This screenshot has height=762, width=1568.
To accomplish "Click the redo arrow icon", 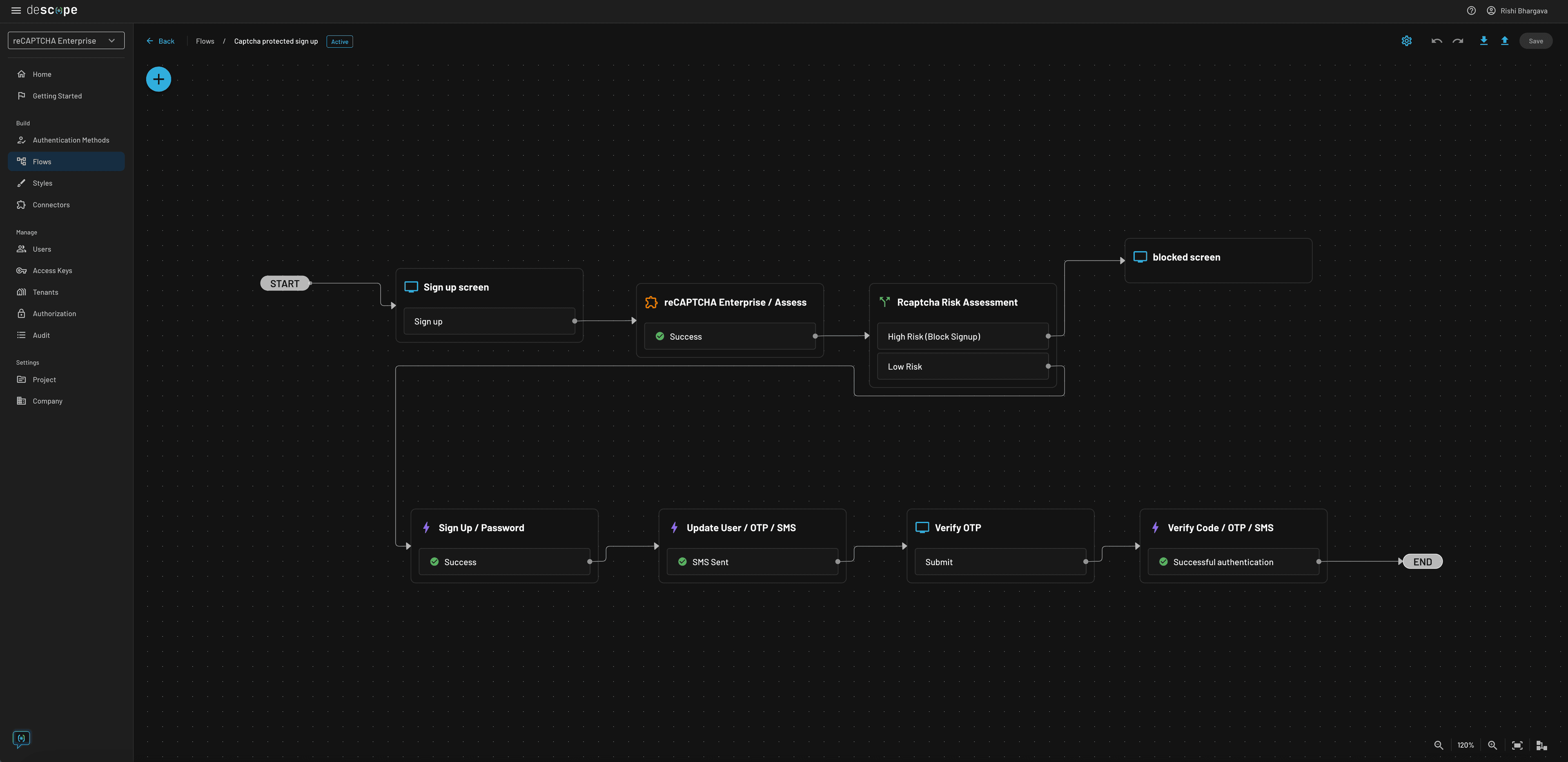I will click(1458, 41).
